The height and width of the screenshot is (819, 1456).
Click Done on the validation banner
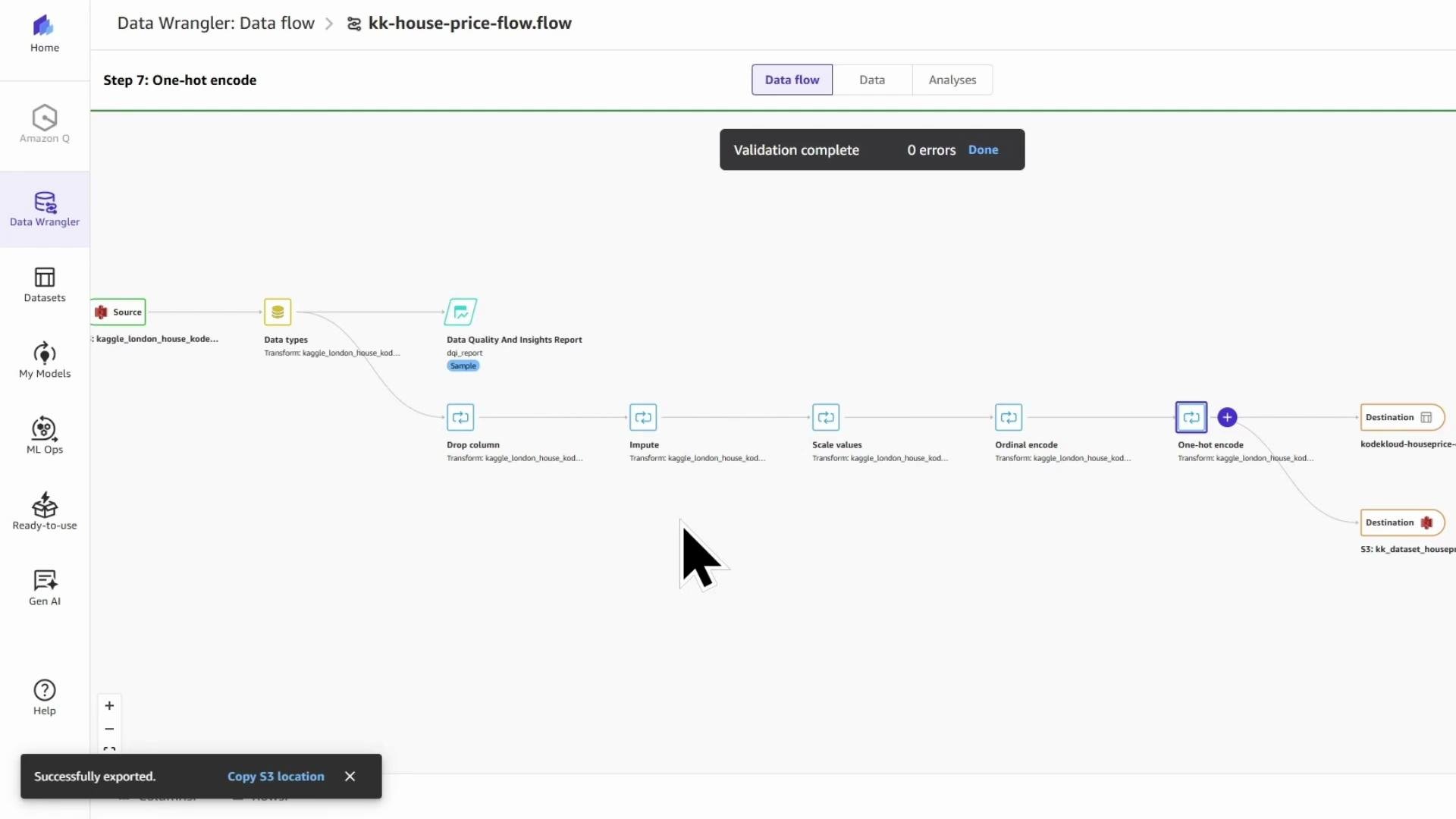tap(983, 150)
